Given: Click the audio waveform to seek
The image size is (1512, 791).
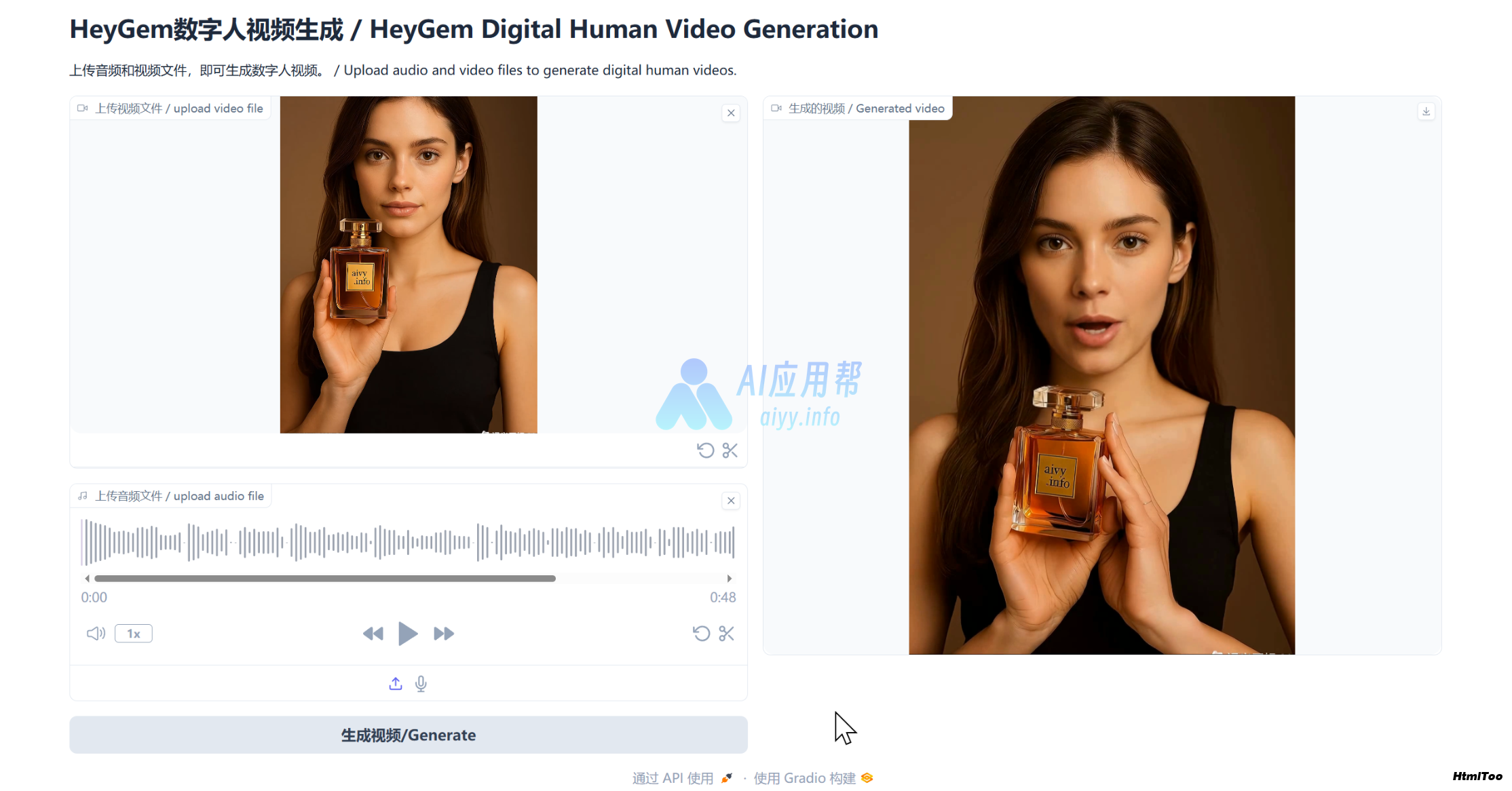Looking at the screenshot, I should click(408, 541).
